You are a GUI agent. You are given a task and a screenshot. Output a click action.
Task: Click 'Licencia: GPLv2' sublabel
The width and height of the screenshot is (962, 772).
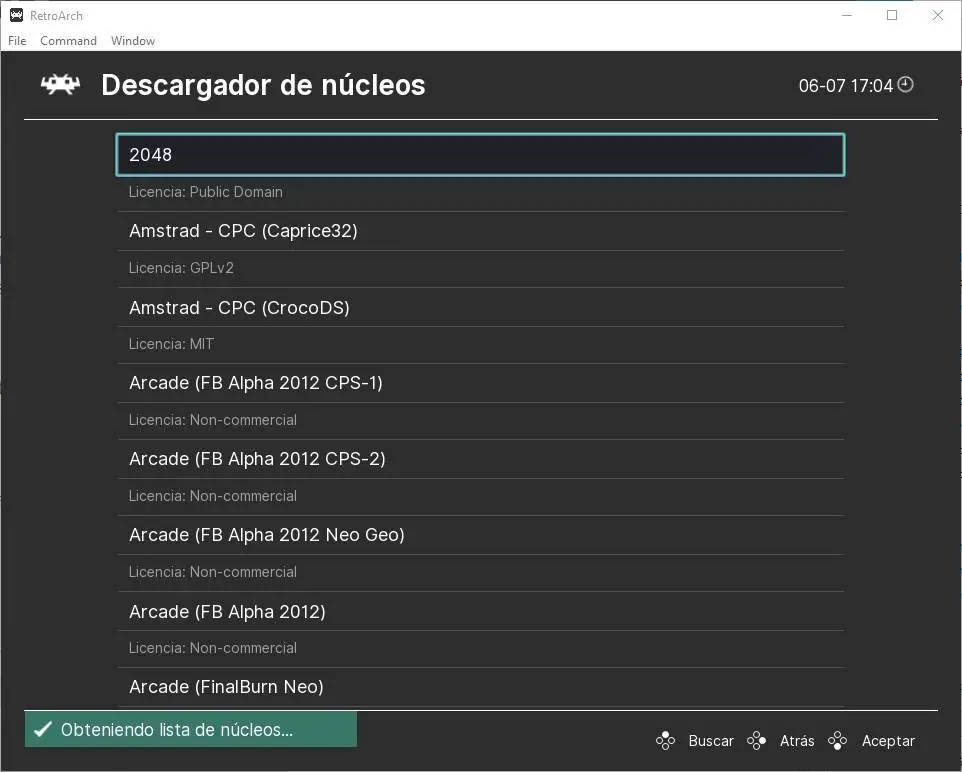pos(181,268)
